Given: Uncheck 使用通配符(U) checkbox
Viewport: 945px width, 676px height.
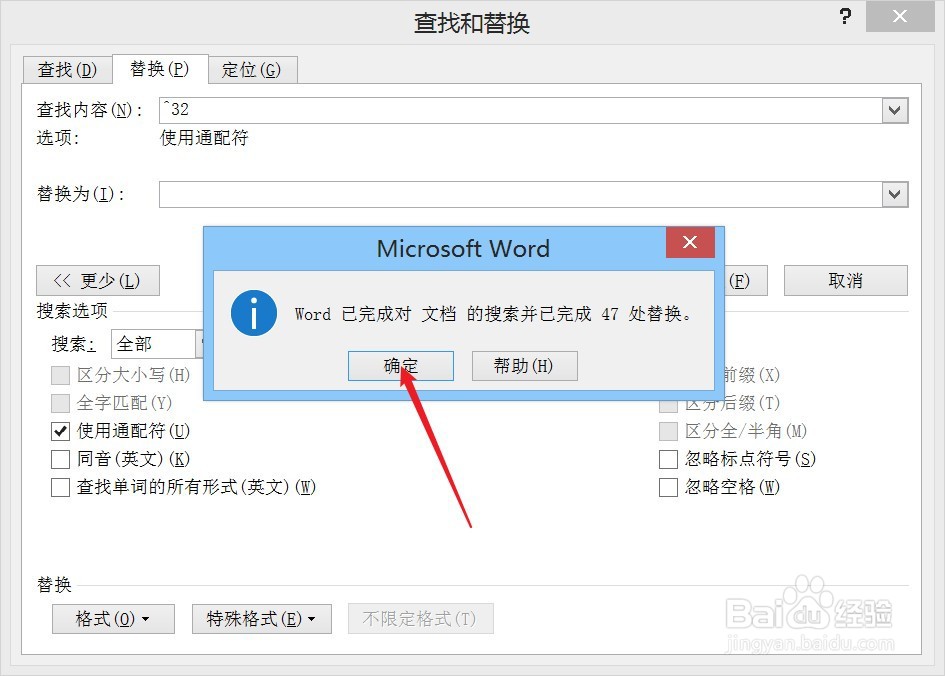Looking at the screenshot, I should click(x=60, y=431).
